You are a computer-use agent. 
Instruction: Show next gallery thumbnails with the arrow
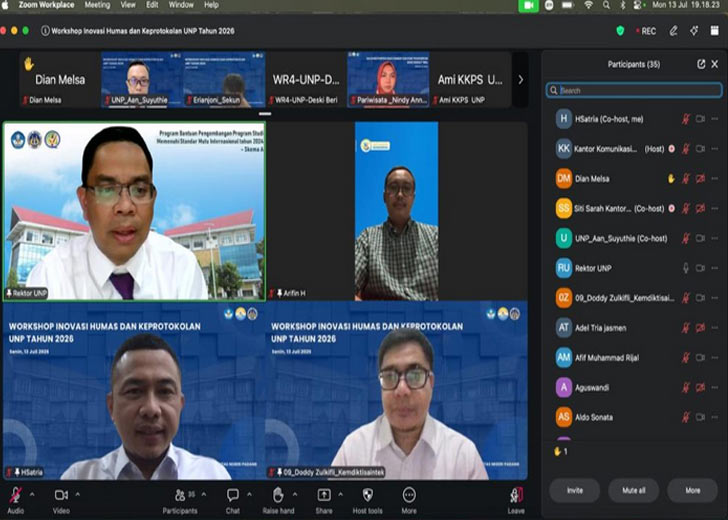[x=520, y=80]
